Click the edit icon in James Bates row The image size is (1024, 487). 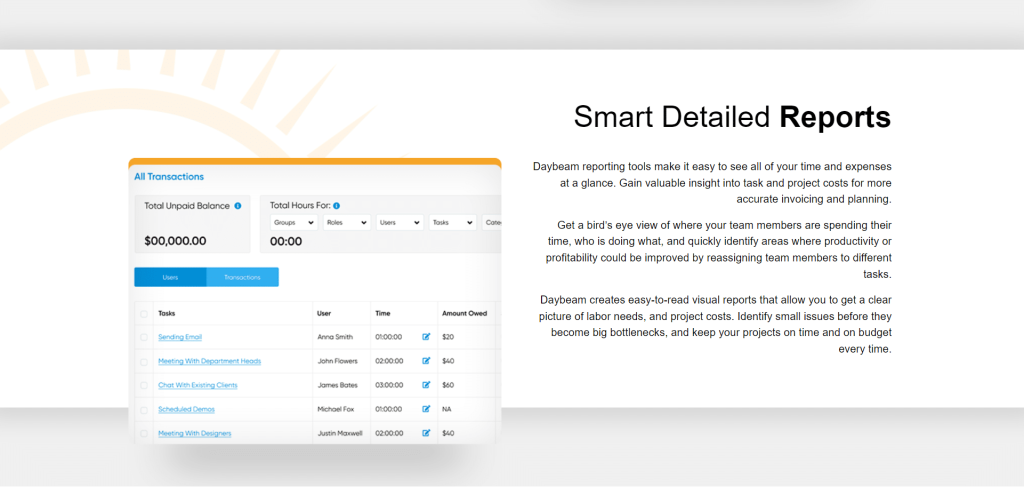point(426,385)
